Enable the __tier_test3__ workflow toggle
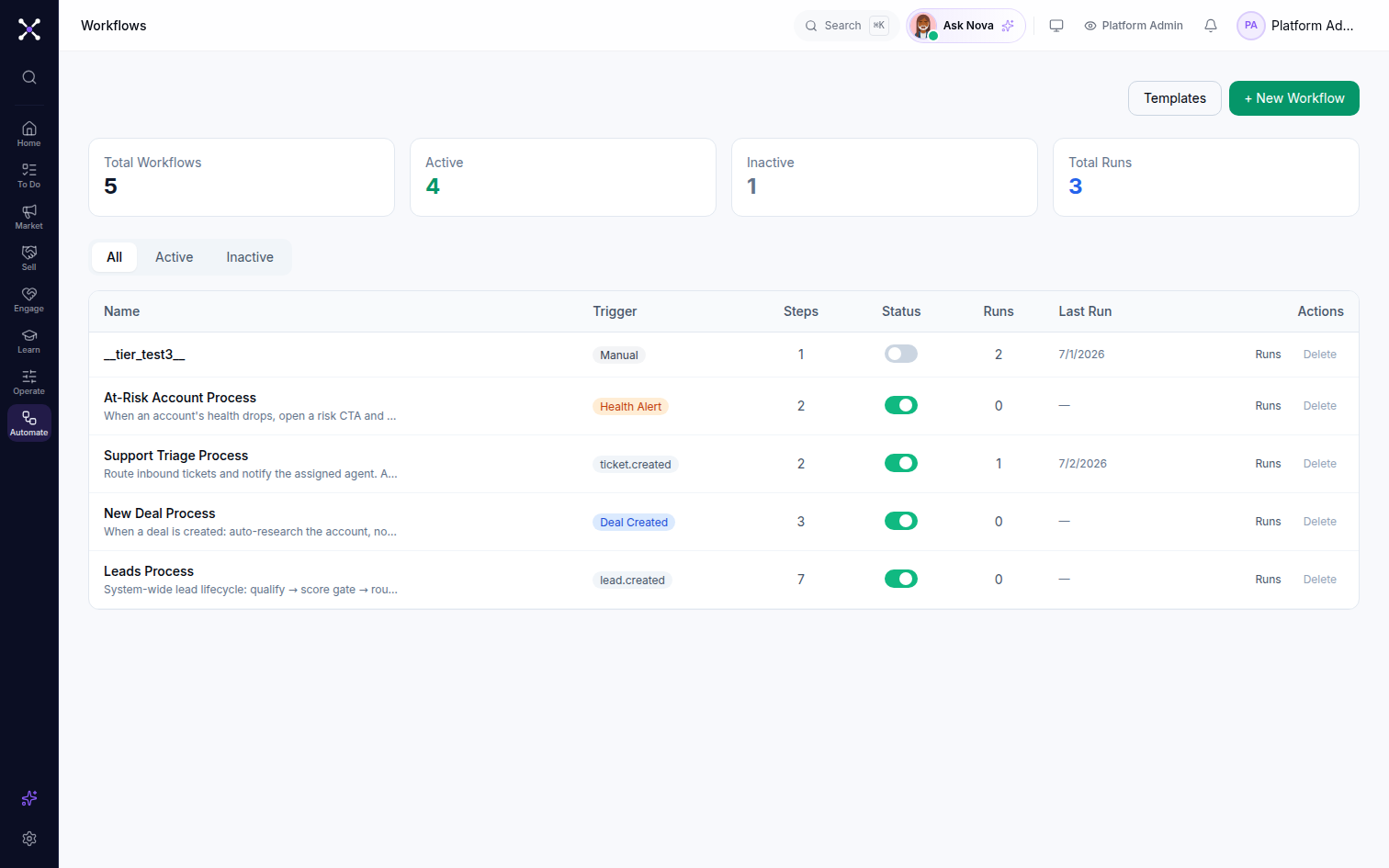 (901, 354)
